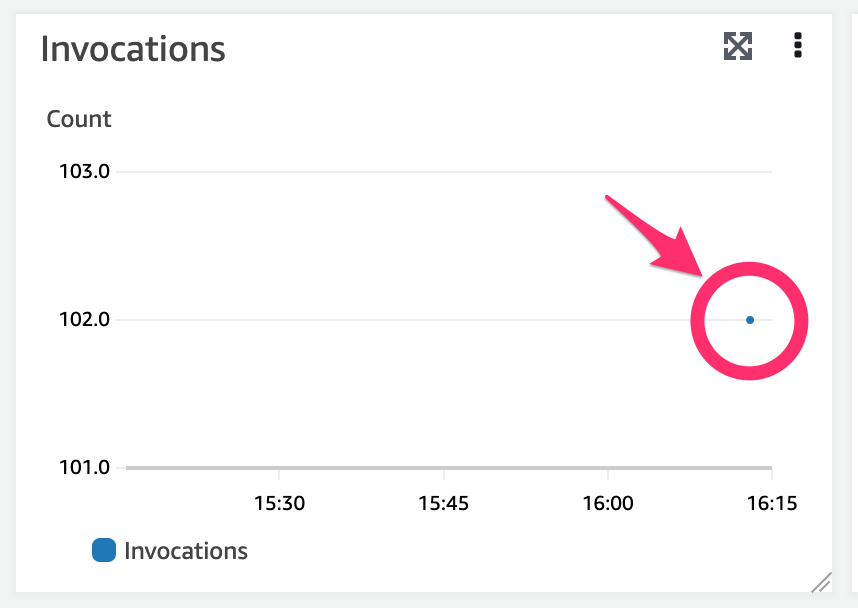Select the Invocations widget title
The width and height of the screenshot is (858, 608).
[x=132, y=48]
